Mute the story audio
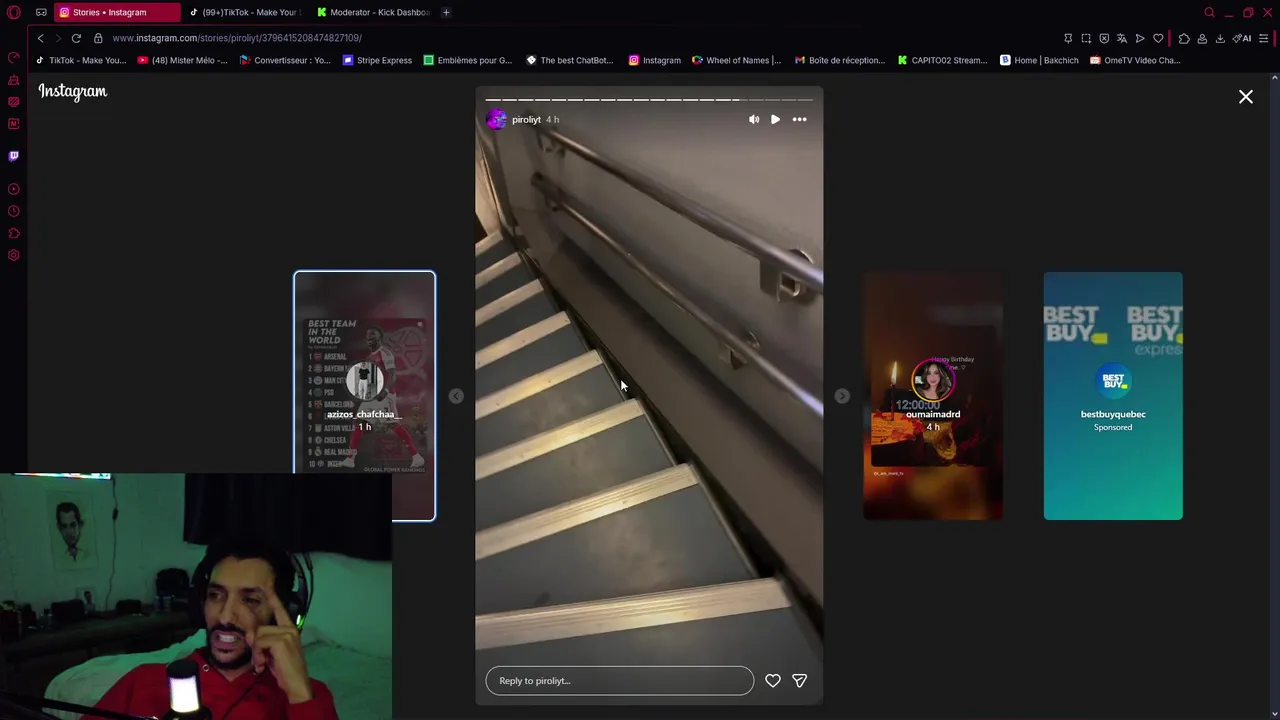The image size is (1280, 720). coord(754,119)
